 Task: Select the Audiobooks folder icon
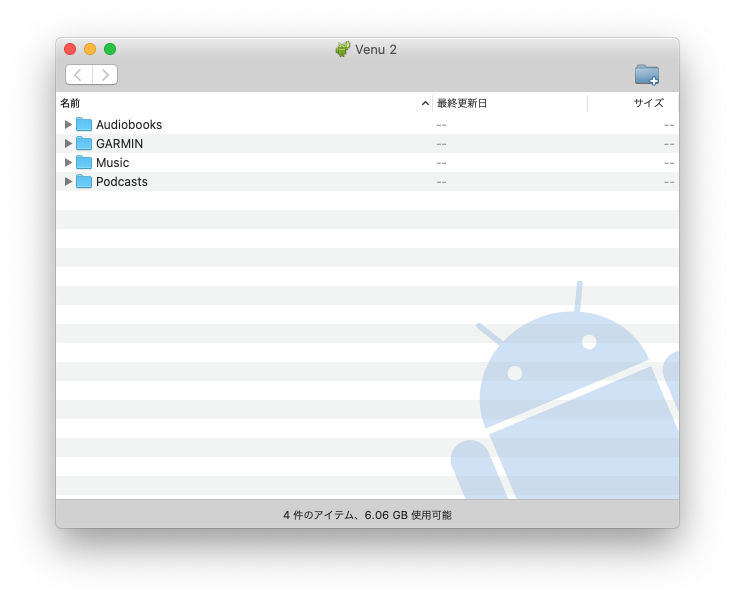tap(84, 124)
